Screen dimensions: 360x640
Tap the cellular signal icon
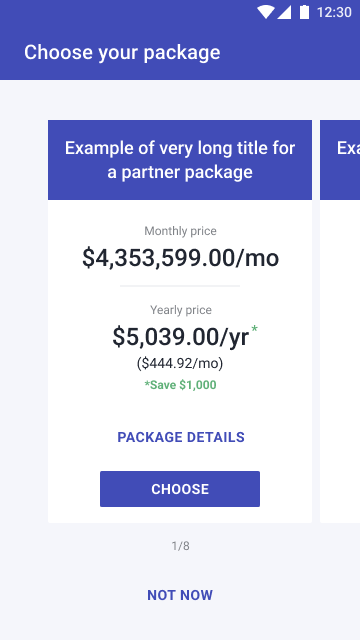pyautogui.click(x=284, y=12)
